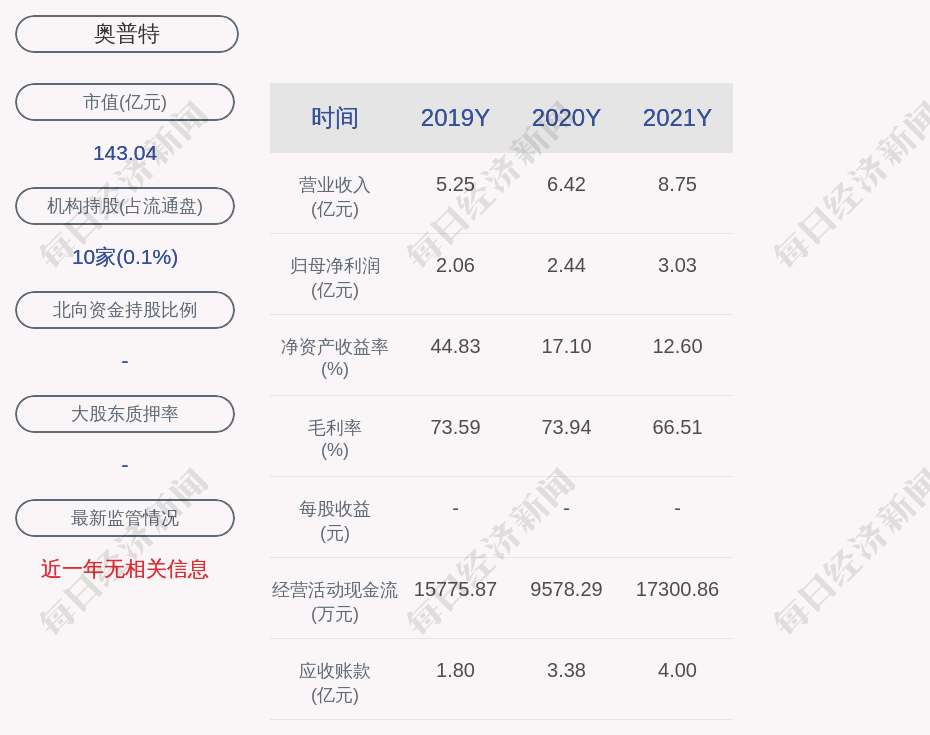The image size is (930, 735).
Task: Pick the 2021Y column header
Action: [677, 118]
